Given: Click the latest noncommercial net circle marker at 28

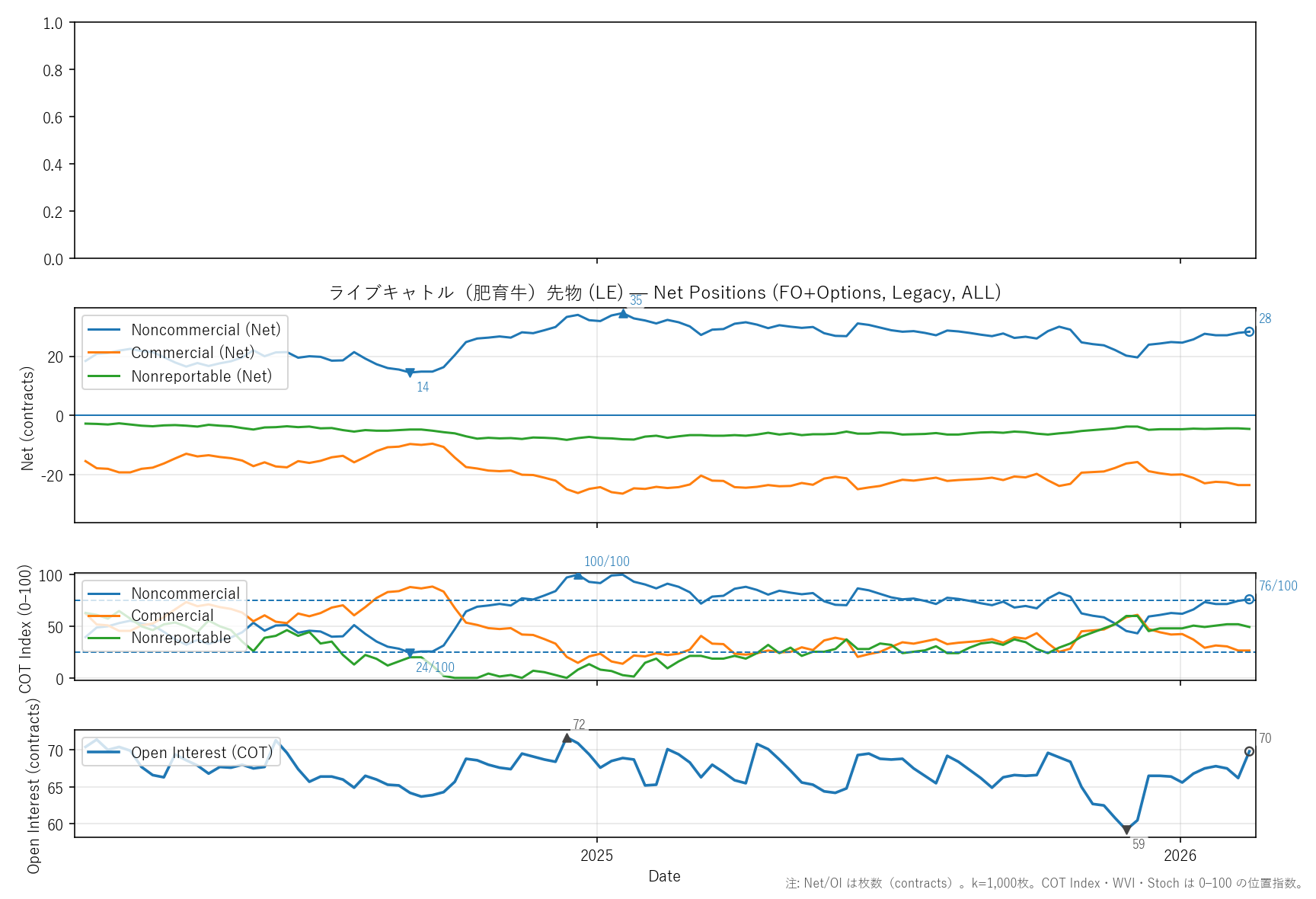Looking at the screenshot, I should coord(1249,331).
